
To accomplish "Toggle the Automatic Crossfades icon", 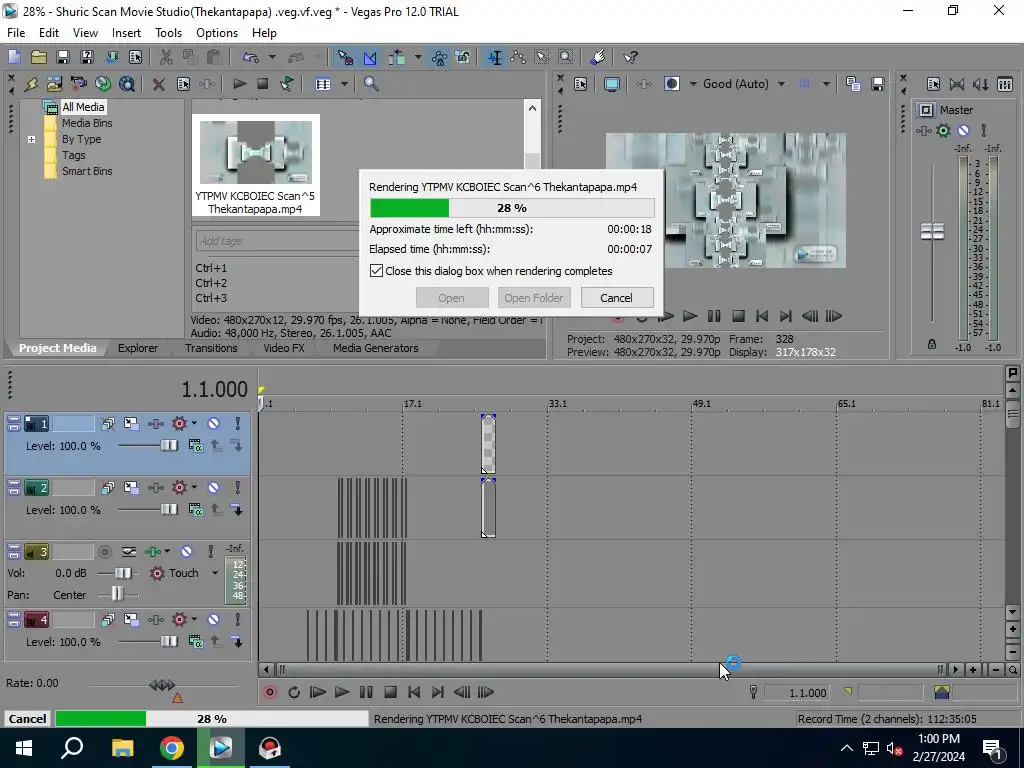I will [370, 57].
